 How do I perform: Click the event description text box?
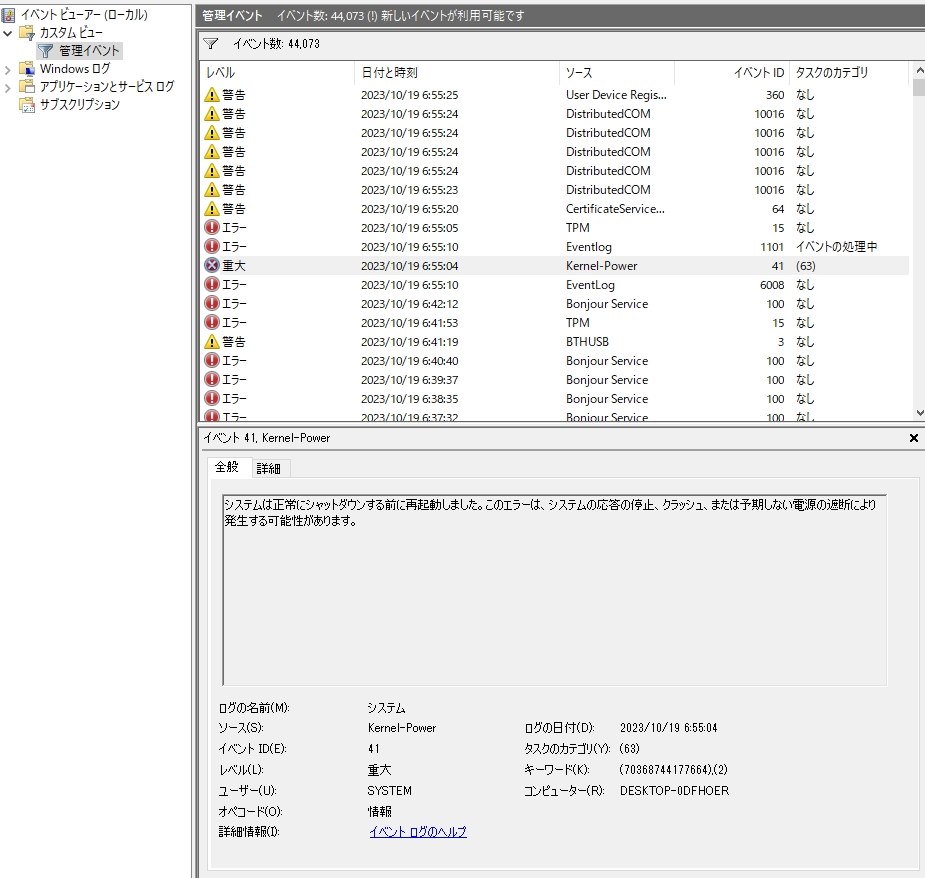coord(555,590)
